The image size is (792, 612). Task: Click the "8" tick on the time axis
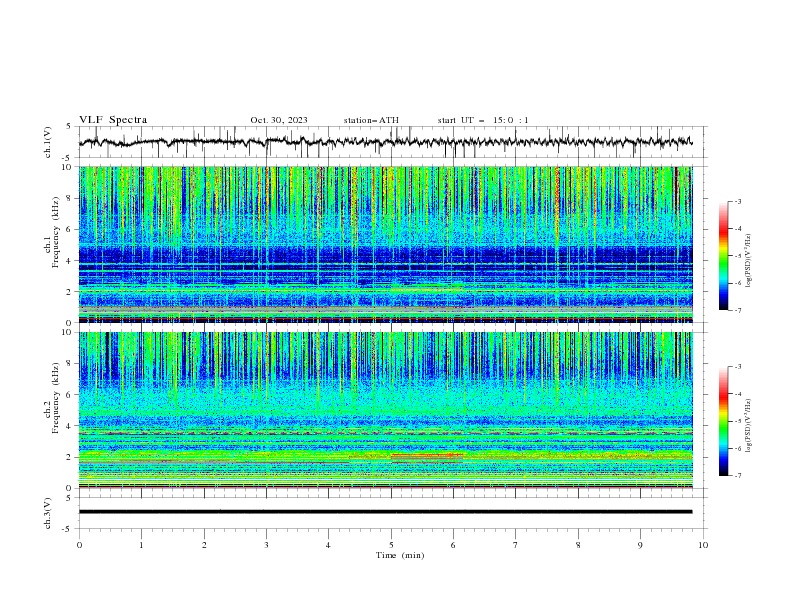[578, 545]
